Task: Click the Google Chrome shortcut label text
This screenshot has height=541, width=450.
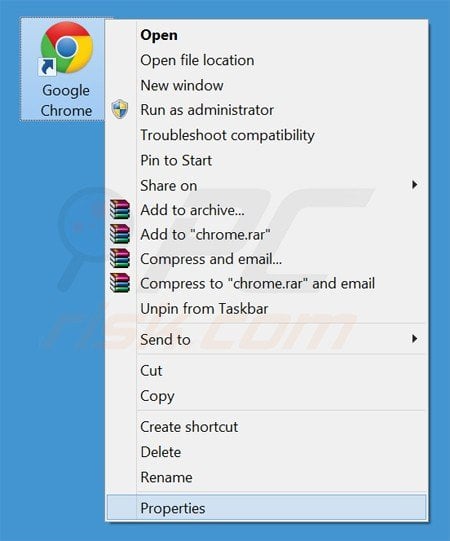Action: 66,100
